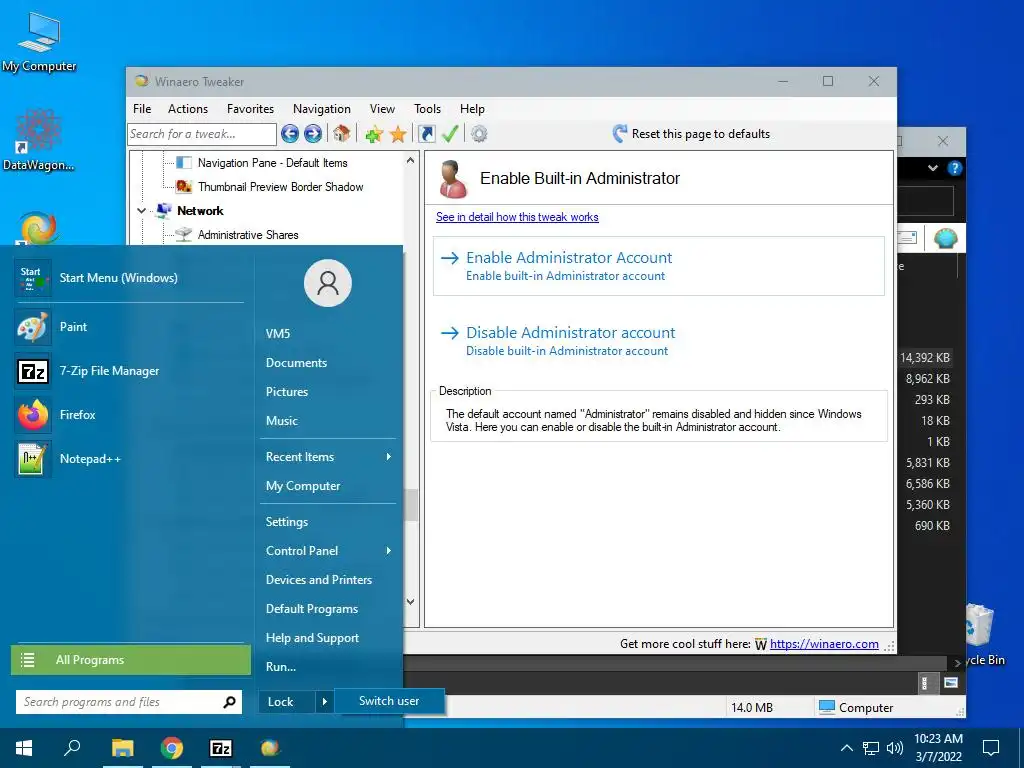This screenshot has width=1024, height=768.
Task: Open Chrome from the taskbar
Action: point(172,748)
